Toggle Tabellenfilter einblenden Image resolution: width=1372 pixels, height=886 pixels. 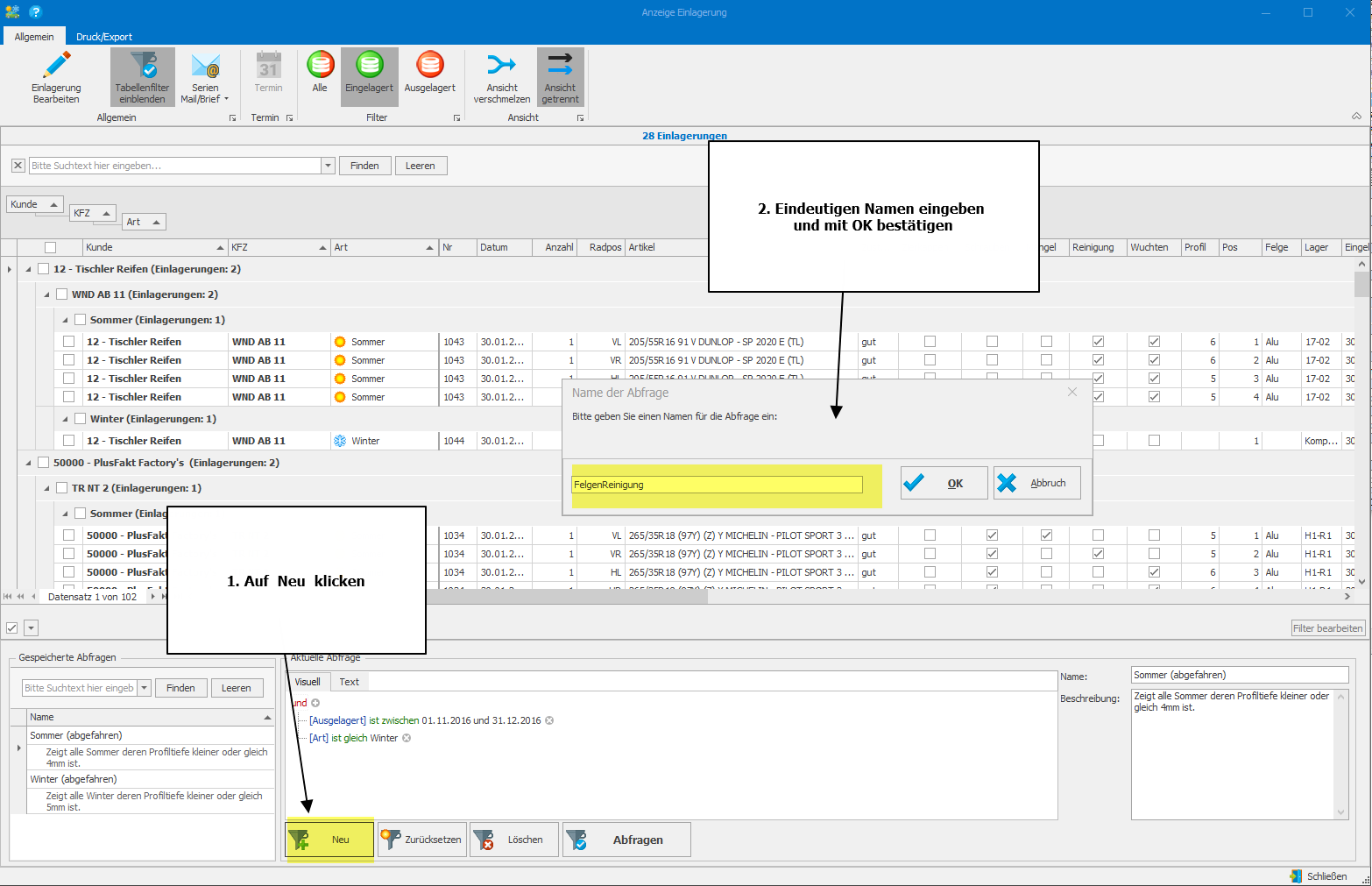(142, 77)
